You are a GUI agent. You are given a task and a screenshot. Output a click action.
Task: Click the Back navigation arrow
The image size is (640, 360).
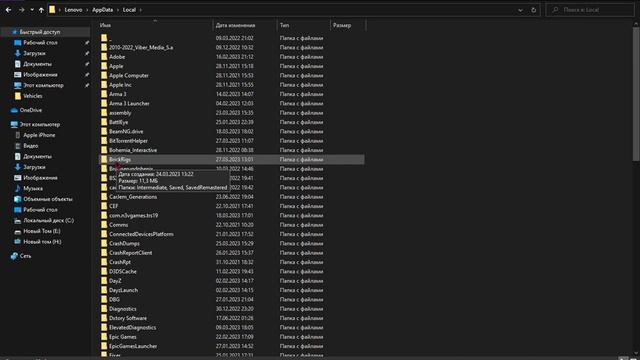coord(9,10)
